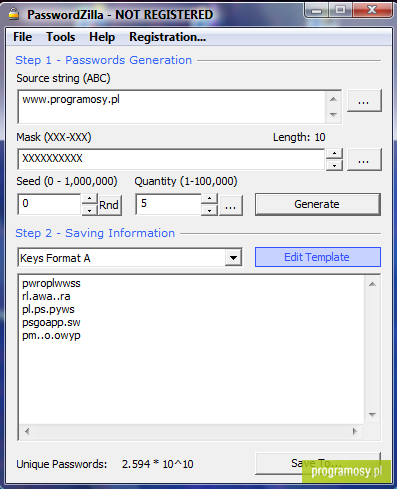
Task: Click results list scroll up arrow
Action: [x=372, y=284]
